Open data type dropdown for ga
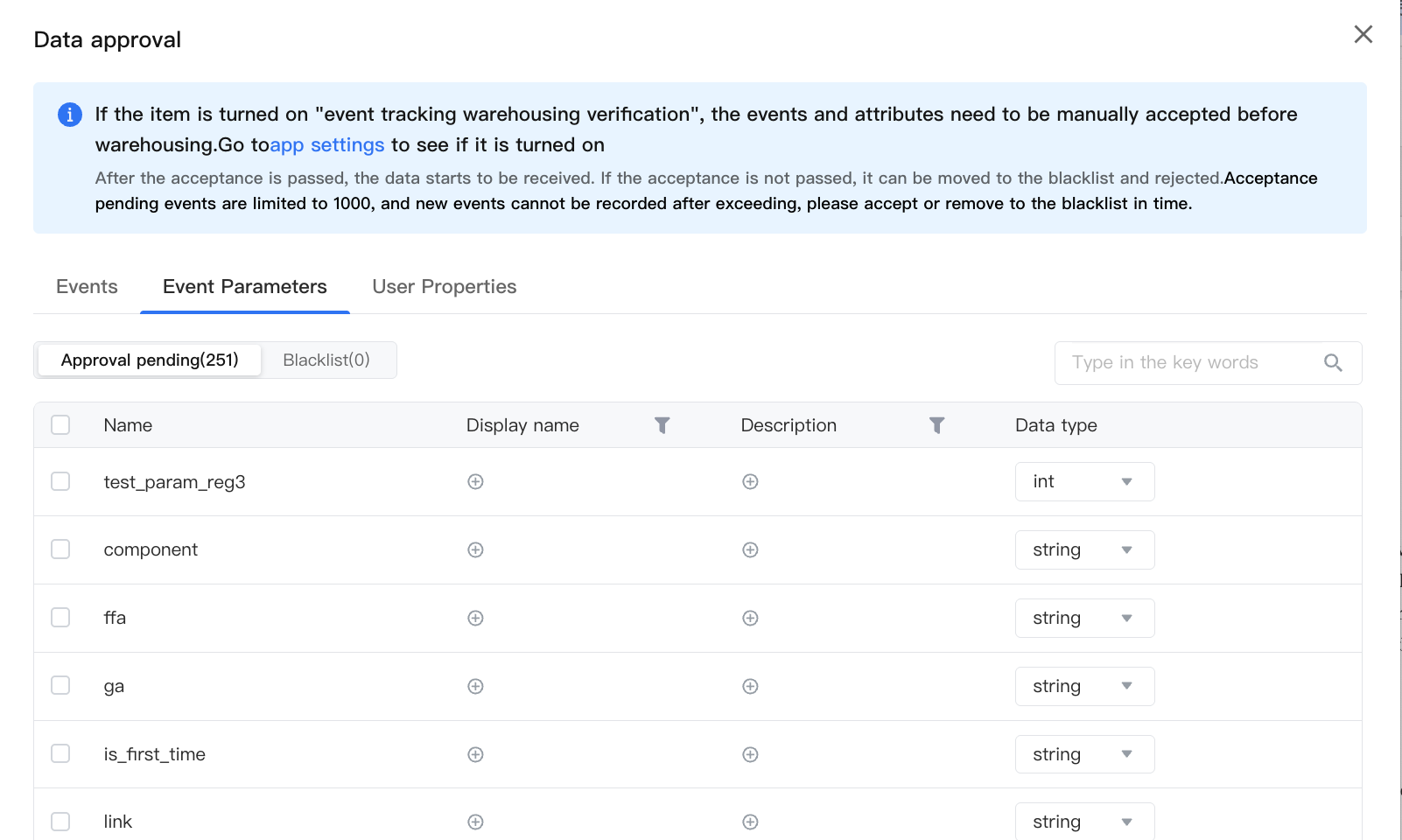 tap(1084, 686)
